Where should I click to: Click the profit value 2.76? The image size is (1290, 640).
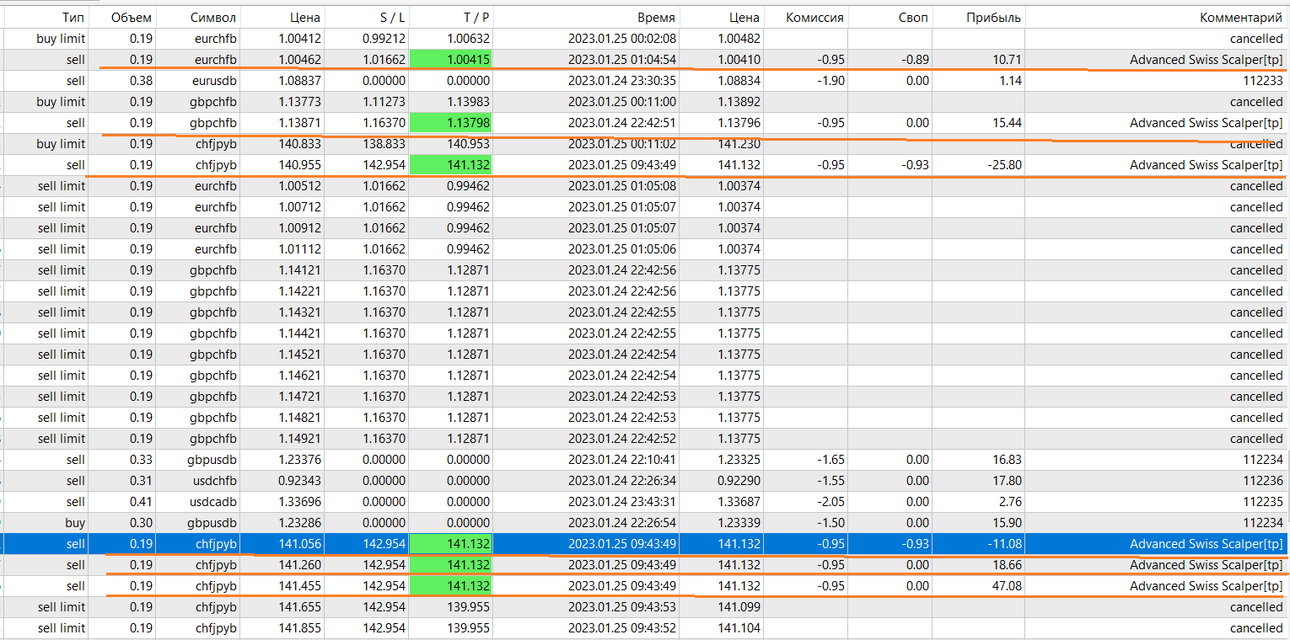[x=1010, y=502]
